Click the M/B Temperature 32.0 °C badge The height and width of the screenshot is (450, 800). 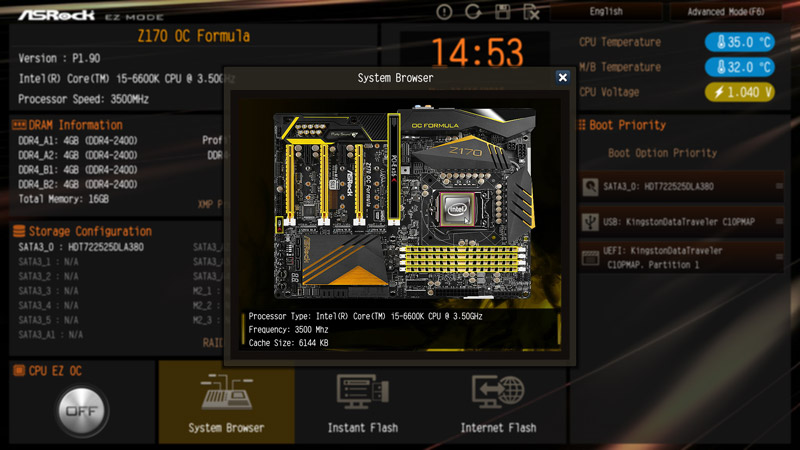(x=739, y=67)
